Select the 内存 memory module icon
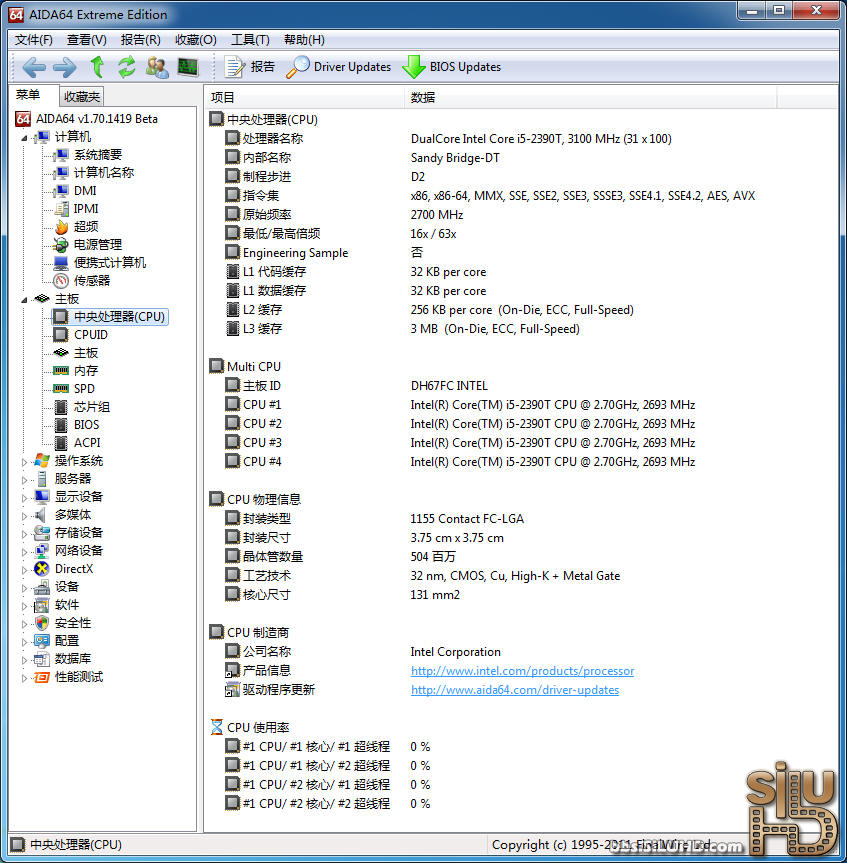 (61, 371)
